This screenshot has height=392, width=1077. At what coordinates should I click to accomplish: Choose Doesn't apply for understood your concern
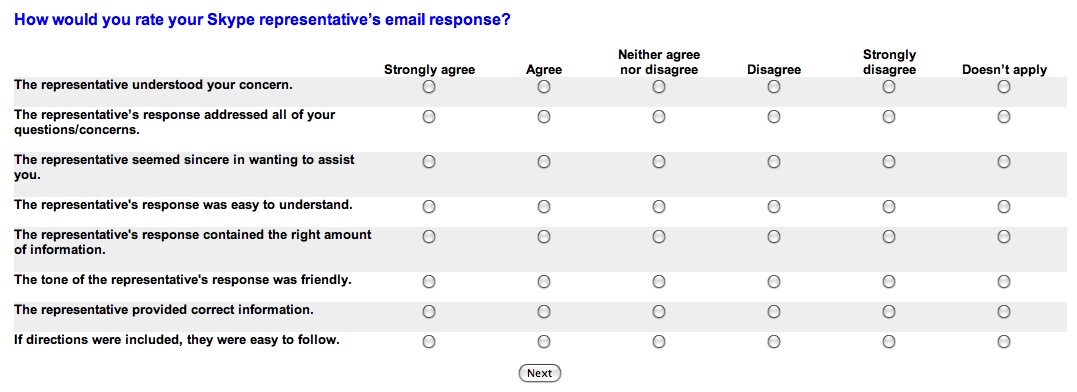pos(1004,87)
